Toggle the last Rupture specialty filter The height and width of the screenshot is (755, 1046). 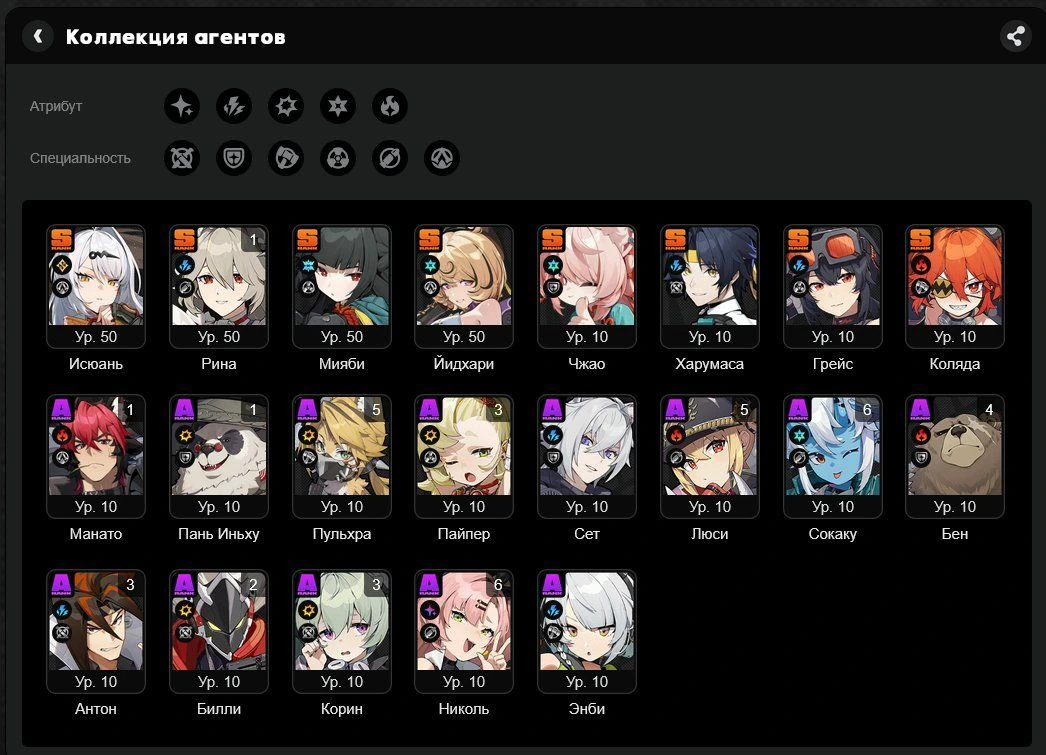point(442,158)
